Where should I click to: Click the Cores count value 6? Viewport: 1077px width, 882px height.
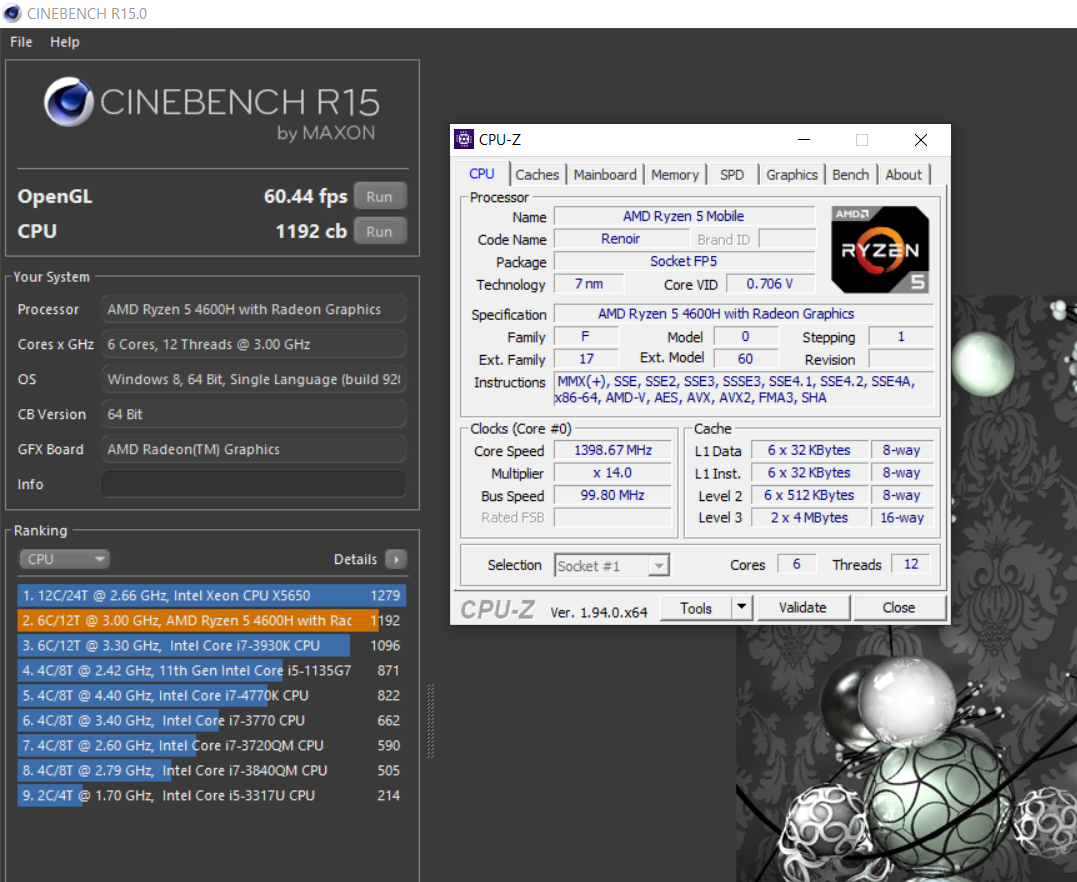[x=797, y=564]
